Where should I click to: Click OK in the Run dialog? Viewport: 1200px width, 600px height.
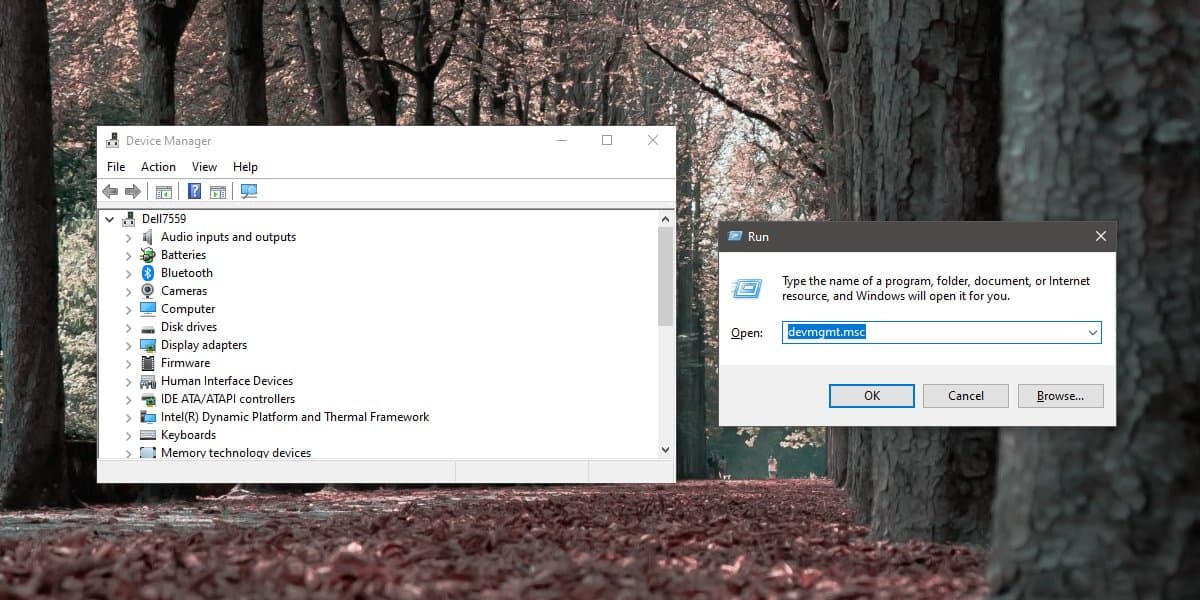(x=872, y=396)
